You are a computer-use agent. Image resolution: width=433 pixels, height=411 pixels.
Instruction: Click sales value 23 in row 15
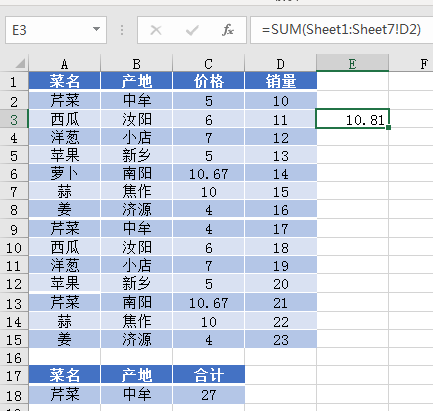coord(280,339)
